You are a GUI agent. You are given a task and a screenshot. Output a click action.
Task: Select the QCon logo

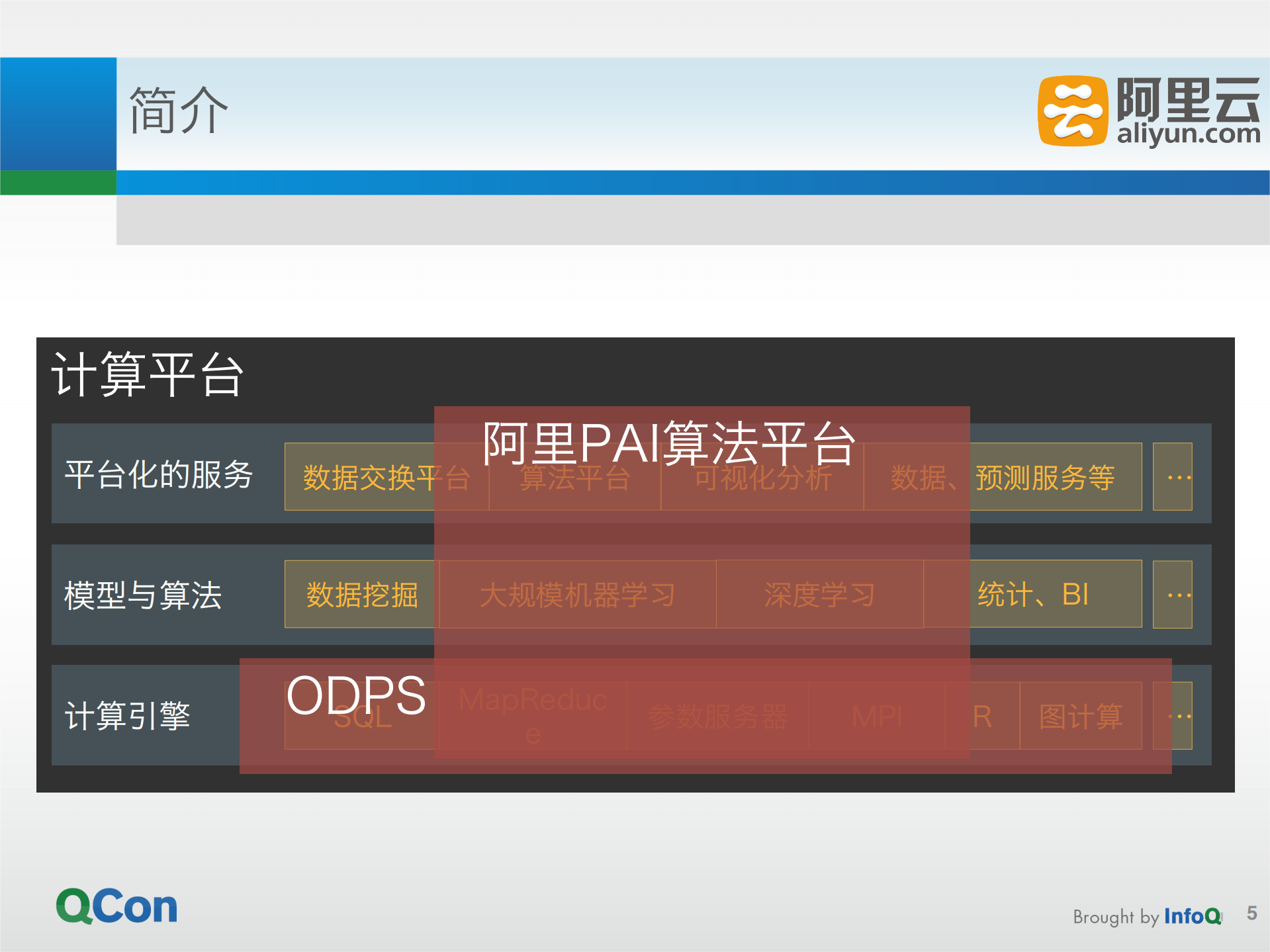[116, 906]
